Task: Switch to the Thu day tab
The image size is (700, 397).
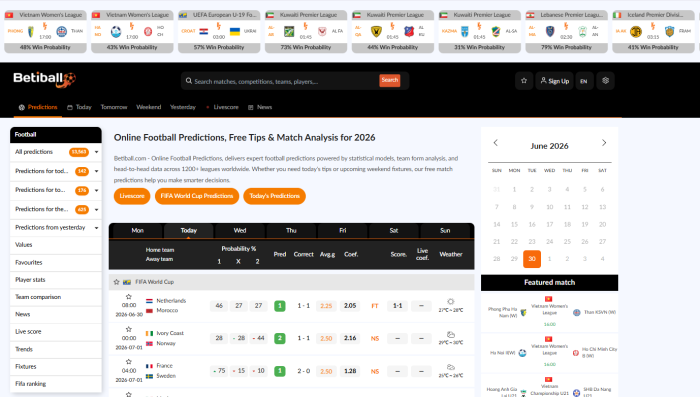Action: click(x=291, y=230)
